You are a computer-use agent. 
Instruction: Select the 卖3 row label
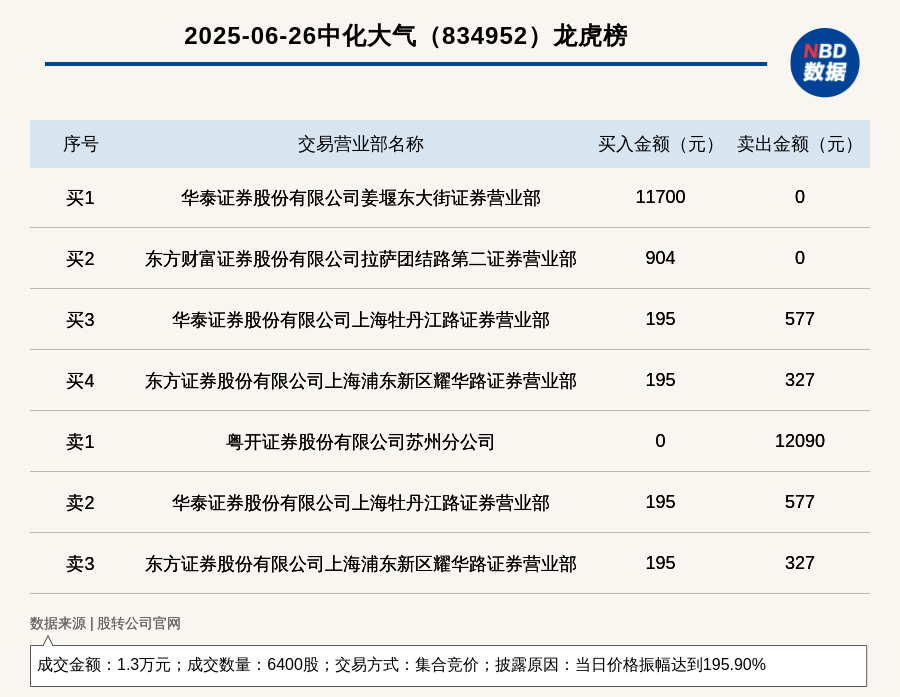click(x=80, y=564)
